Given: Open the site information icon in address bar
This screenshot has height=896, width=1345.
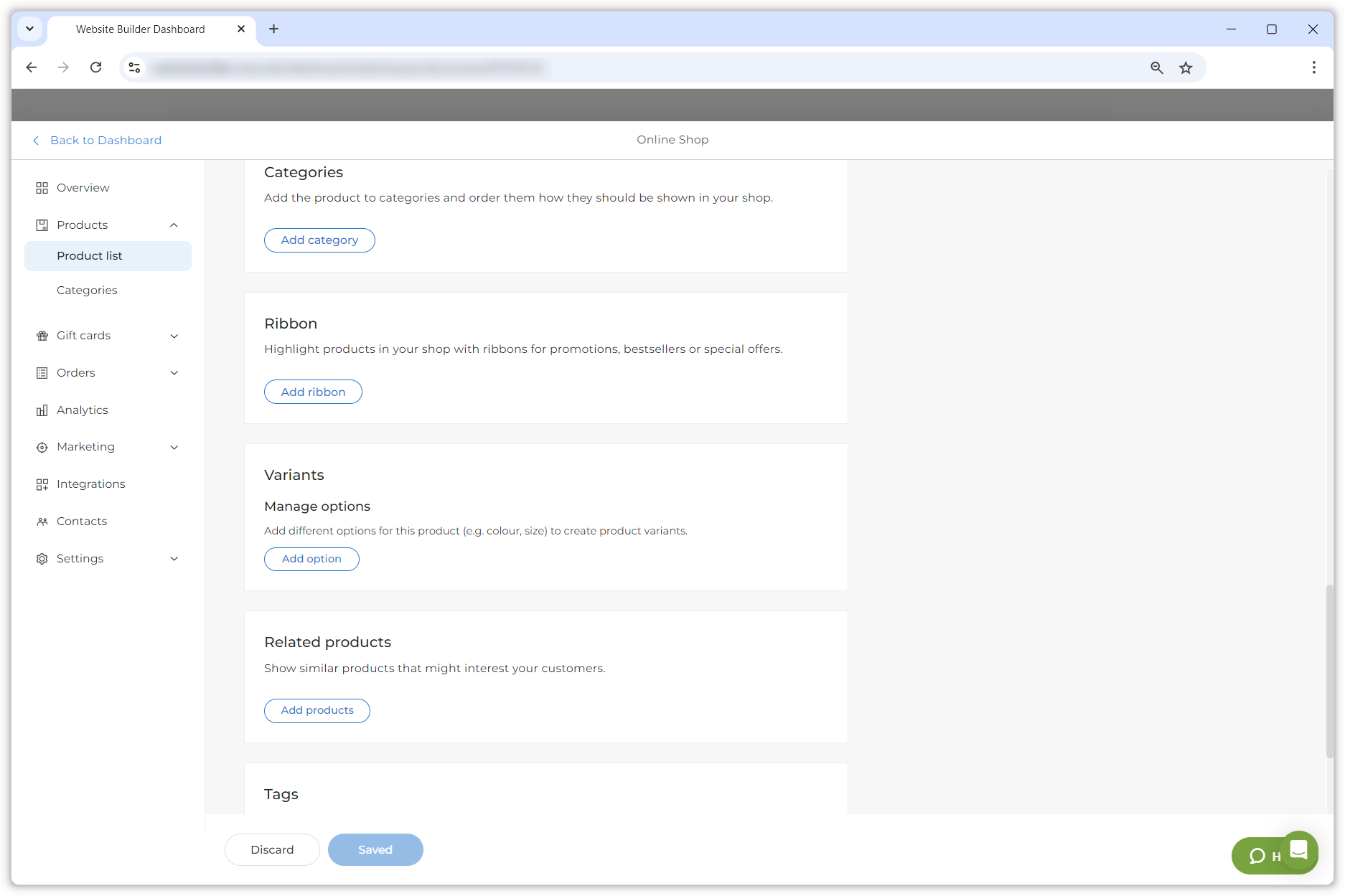Looking at the screenshot, I should pos(134,67).
